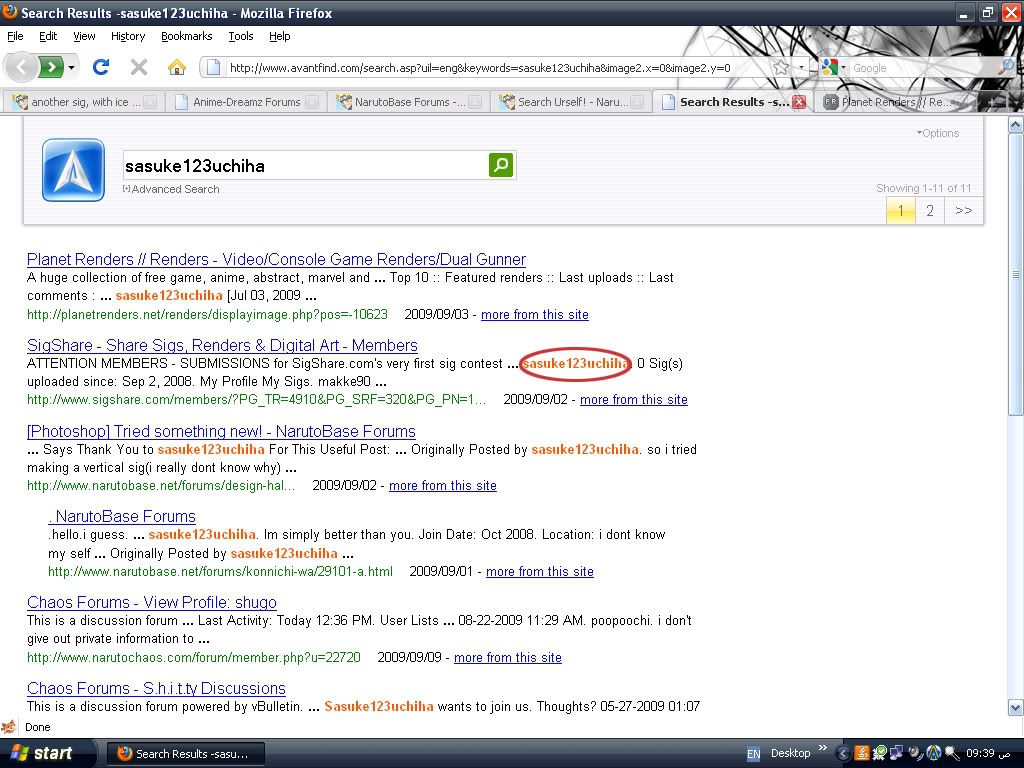Click in the Google search box
Viewport: 1024px width, 768px height.
point(922,67)
